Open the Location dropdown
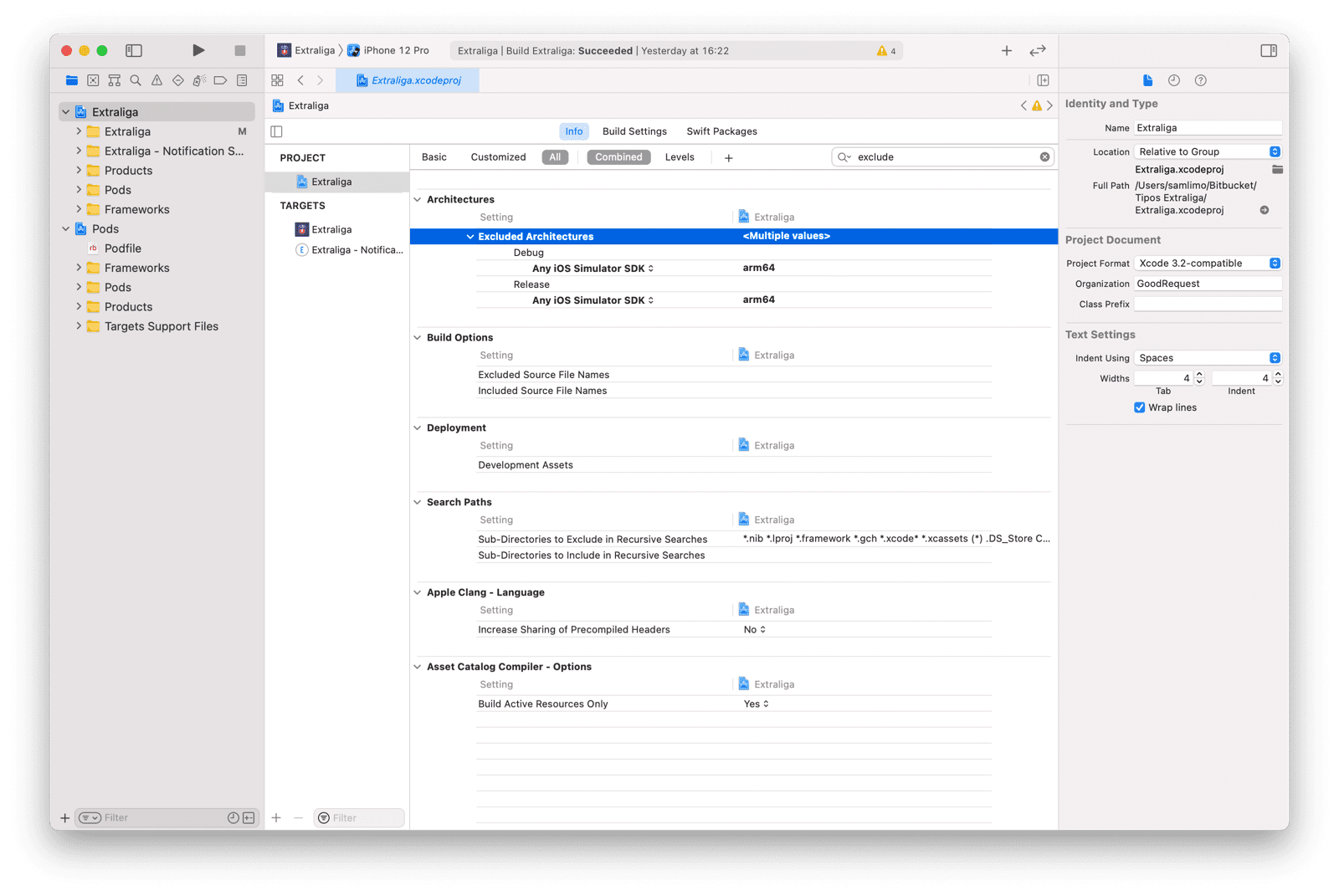 (x=1208, y=151)
